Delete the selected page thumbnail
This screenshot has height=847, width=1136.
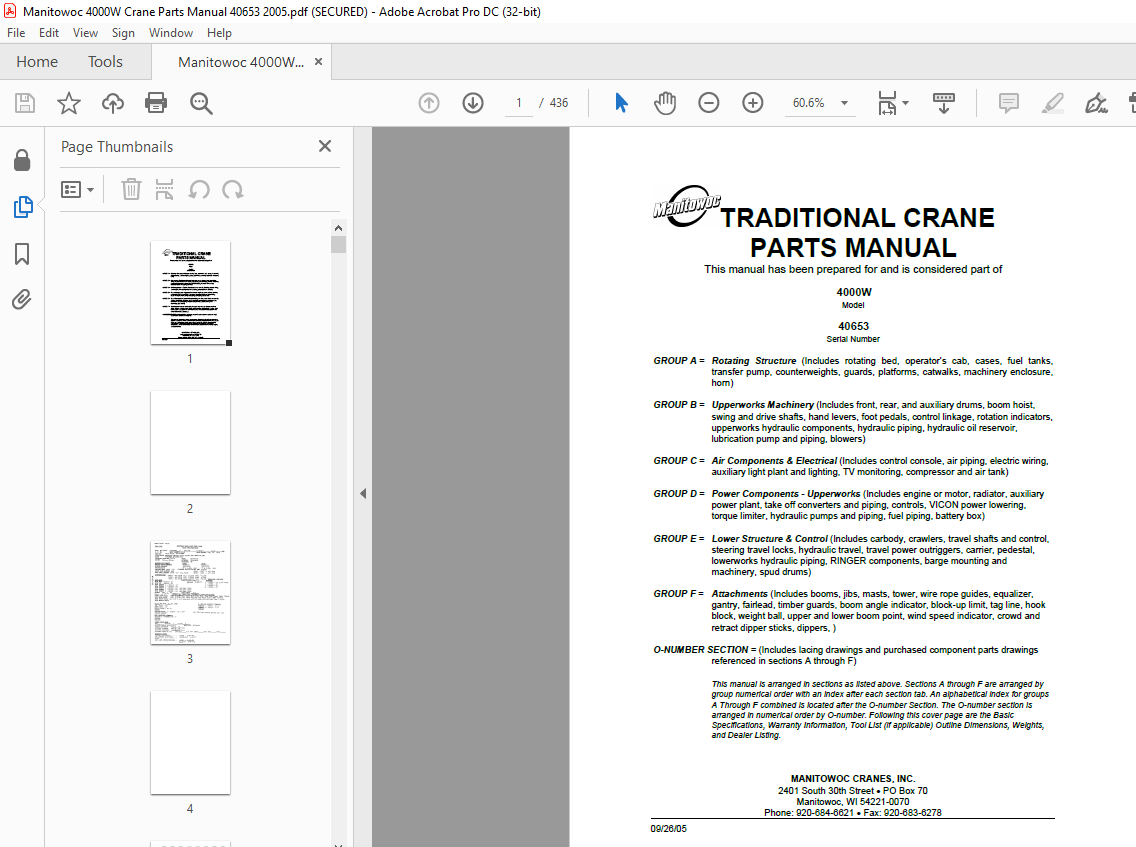click(x=131, y=190)
